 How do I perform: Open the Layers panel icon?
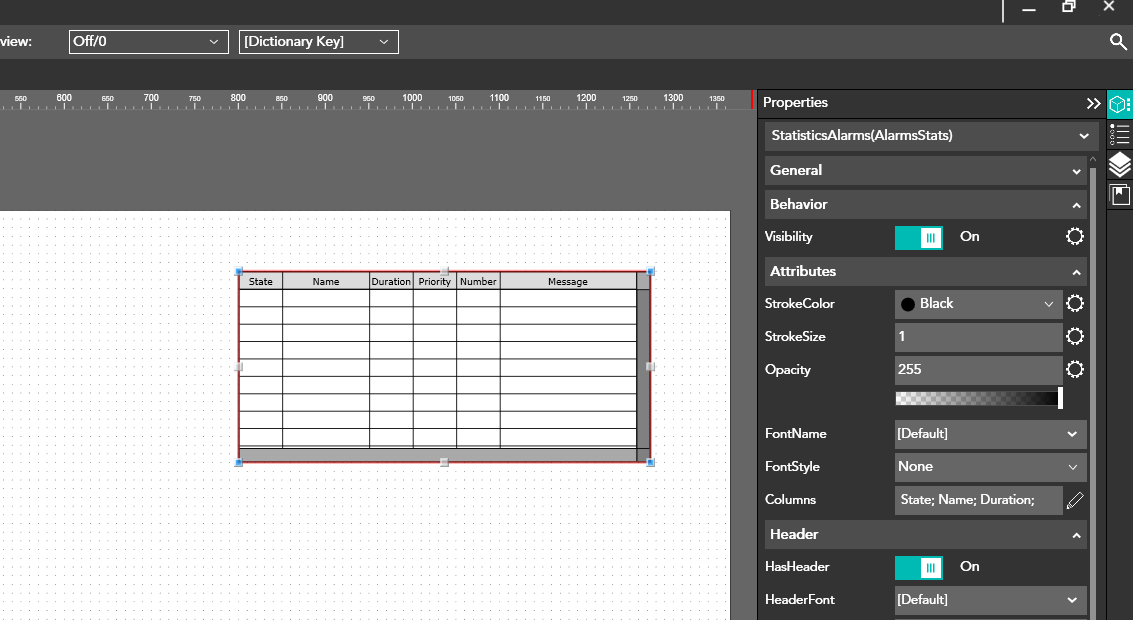(x=1119, y=164)
